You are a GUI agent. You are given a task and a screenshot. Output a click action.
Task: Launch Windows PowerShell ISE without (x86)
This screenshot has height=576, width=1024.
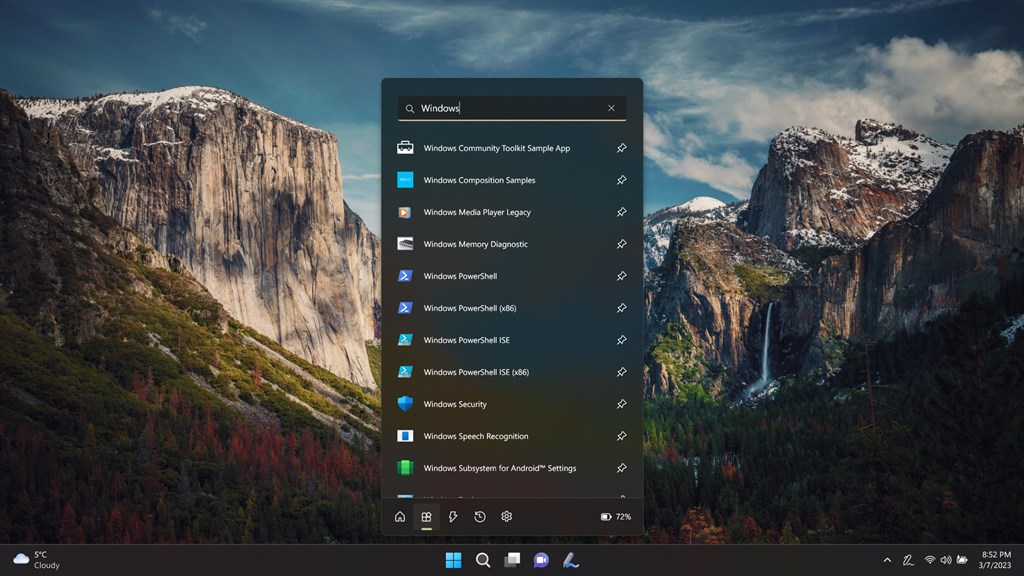512,340
